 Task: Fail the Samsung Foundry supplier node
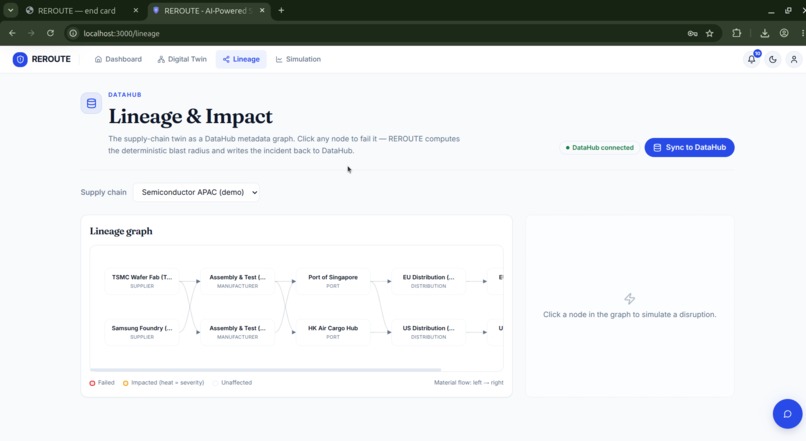(142, 332)
